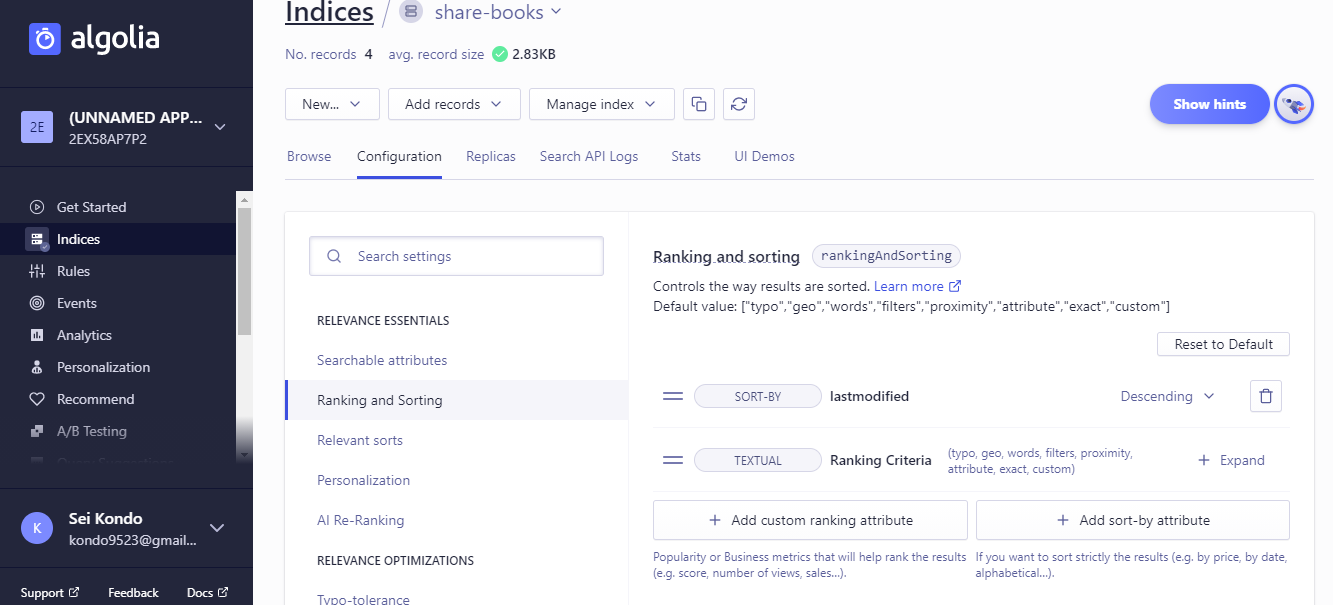This screenshot has height=605, width=1333.
Task: Click the copy index icon button
Action: coord(699,104)
